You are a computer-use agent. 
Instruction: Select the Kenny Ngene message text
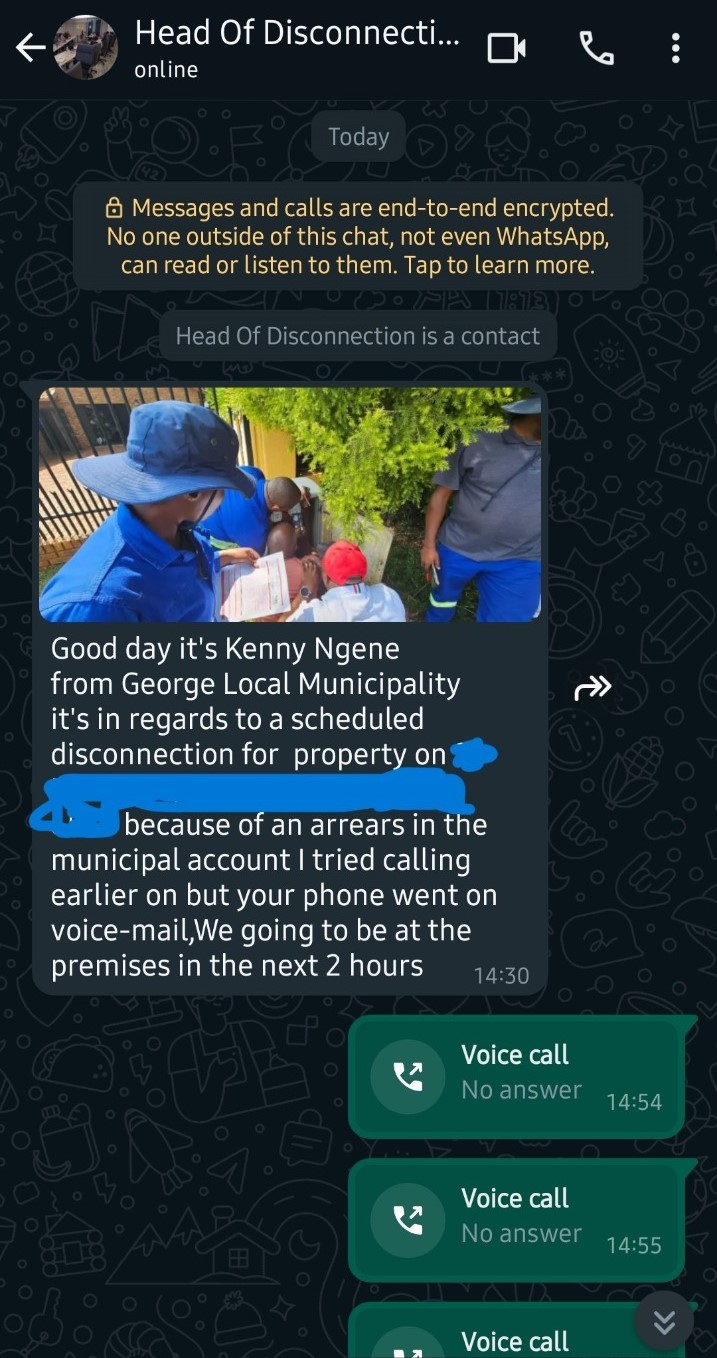click(x=274, y=808)
